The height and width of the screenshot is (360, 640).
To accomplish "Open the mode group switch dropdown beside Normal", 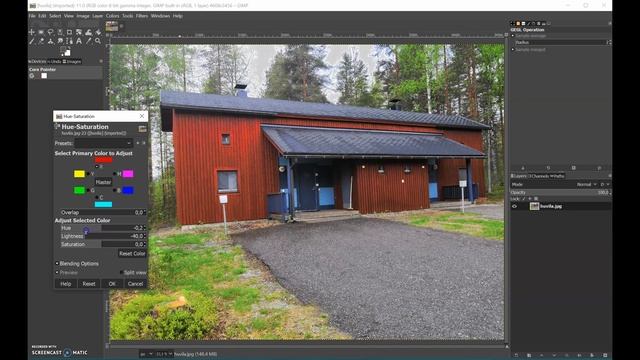I will [x=605, y=184].
